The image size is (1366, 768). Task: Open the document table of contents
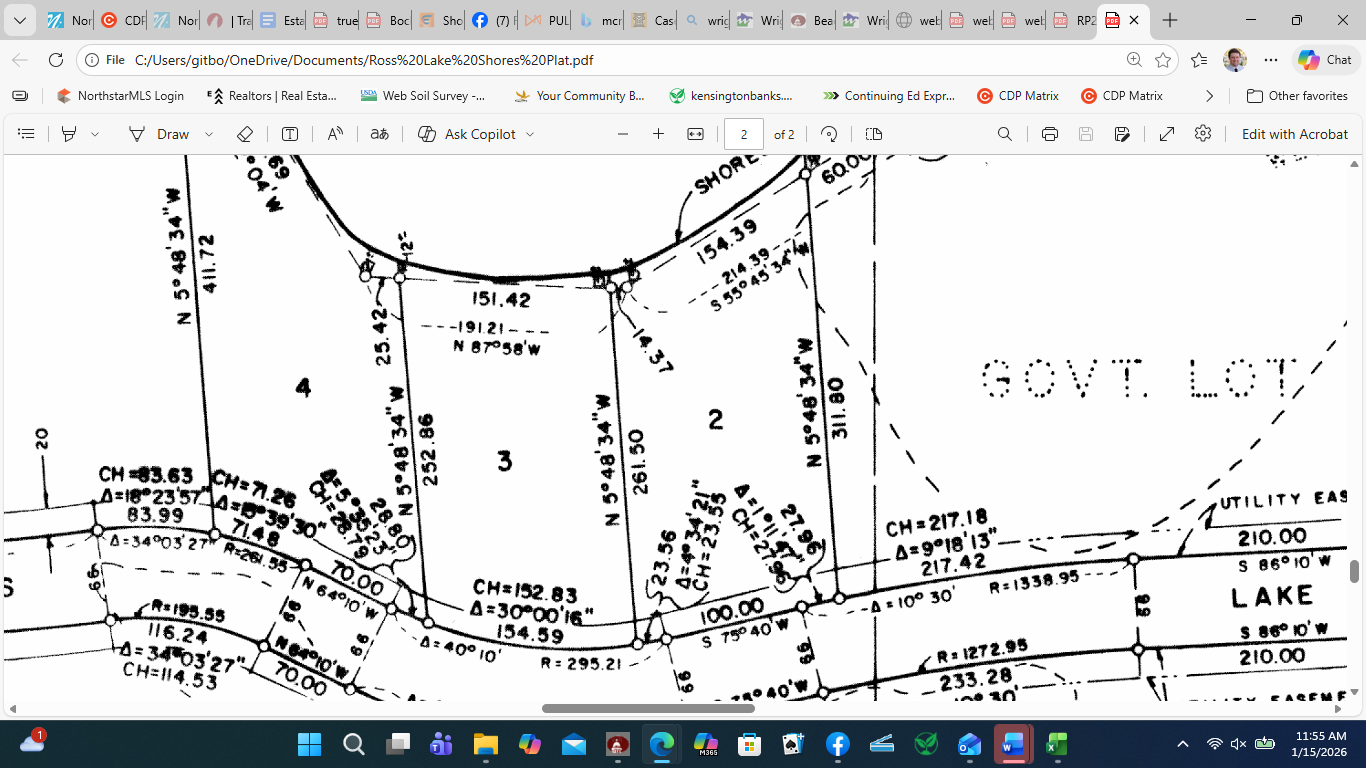[26, 133]
